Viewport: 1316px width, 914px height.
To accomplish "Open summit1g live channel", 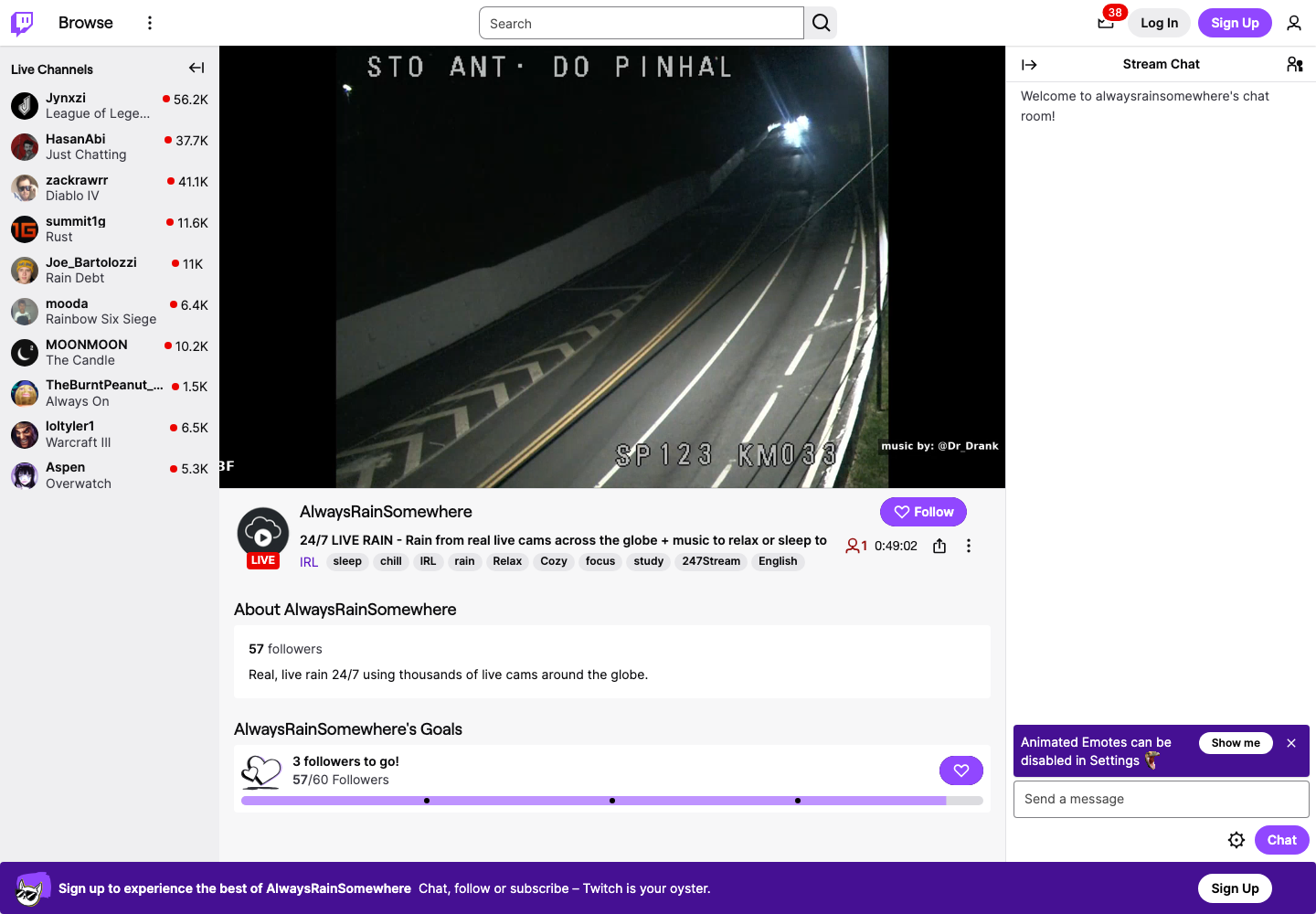I will click(x=110, y=229).
